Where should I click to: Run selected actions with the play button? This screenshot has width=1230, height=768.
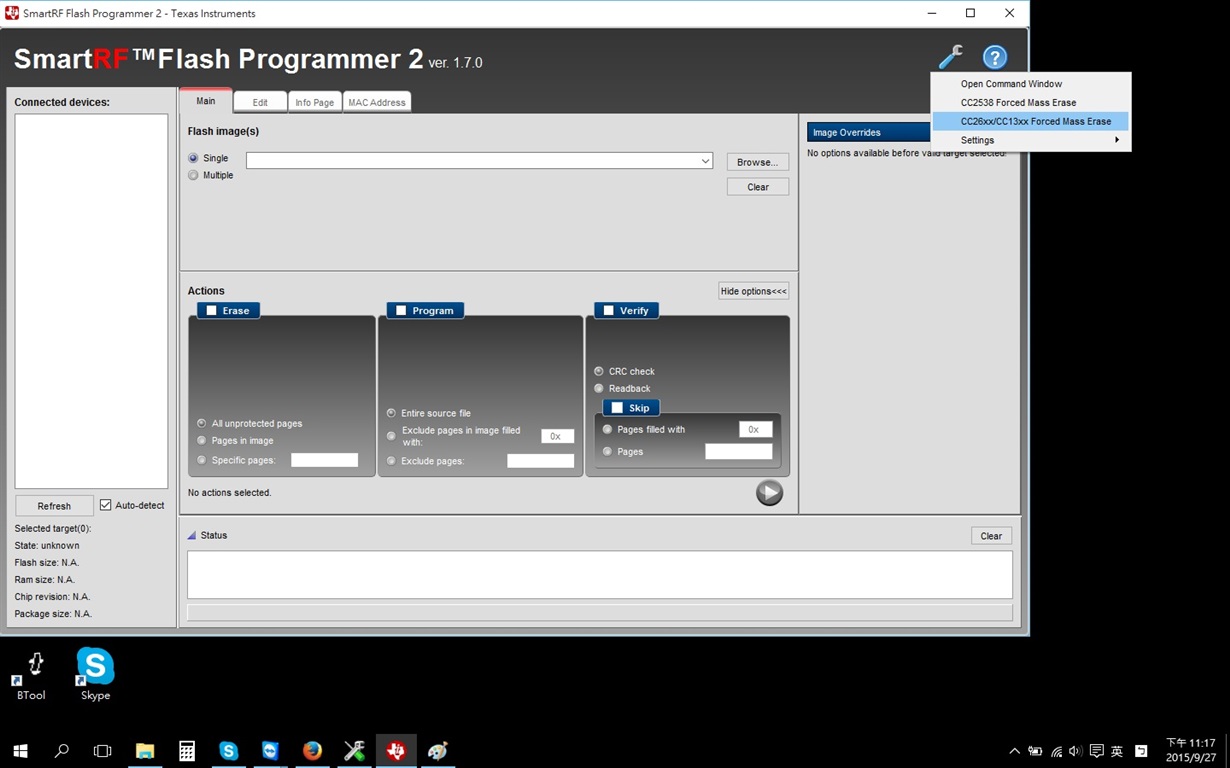pyautogui.click(x=769, y=492)
